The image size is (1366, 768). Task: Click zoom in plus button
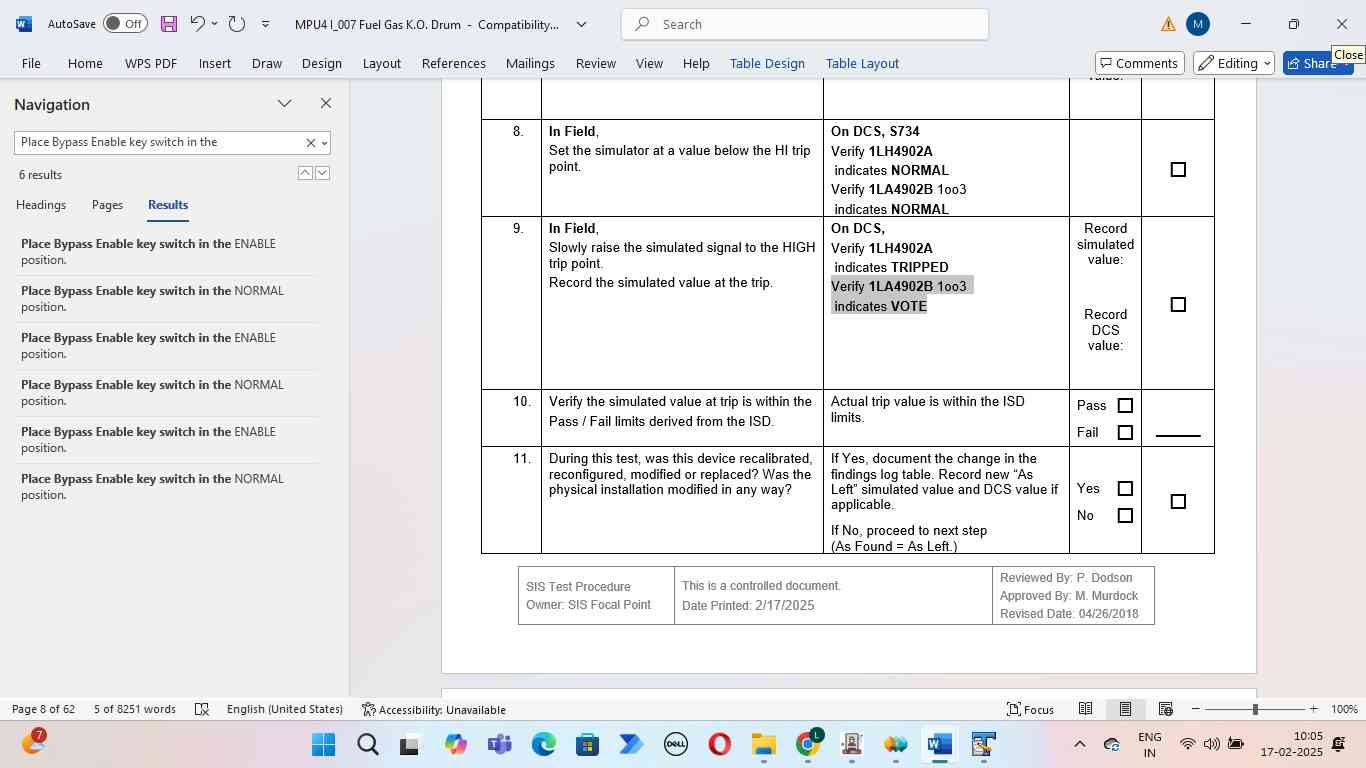(1313, 709)
